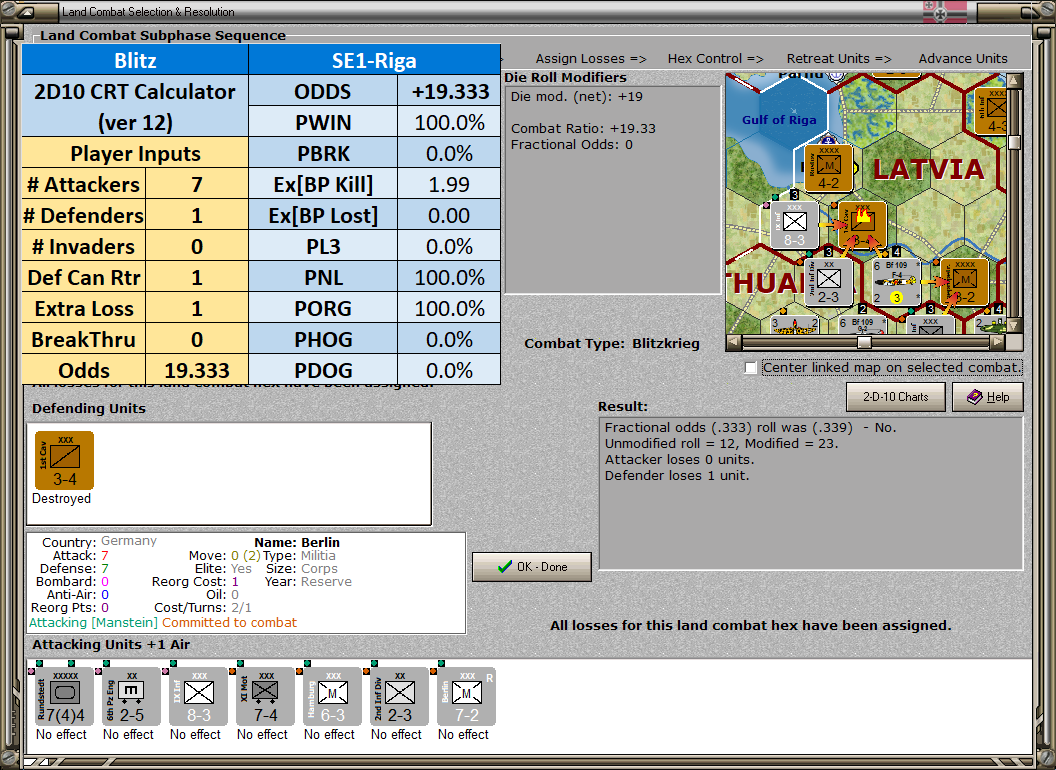The width and height of the screenshot is (1056, 770).
Task: Select the IX Inf 8-3 attacking unit counter
Action: click(x=198, y=697)
